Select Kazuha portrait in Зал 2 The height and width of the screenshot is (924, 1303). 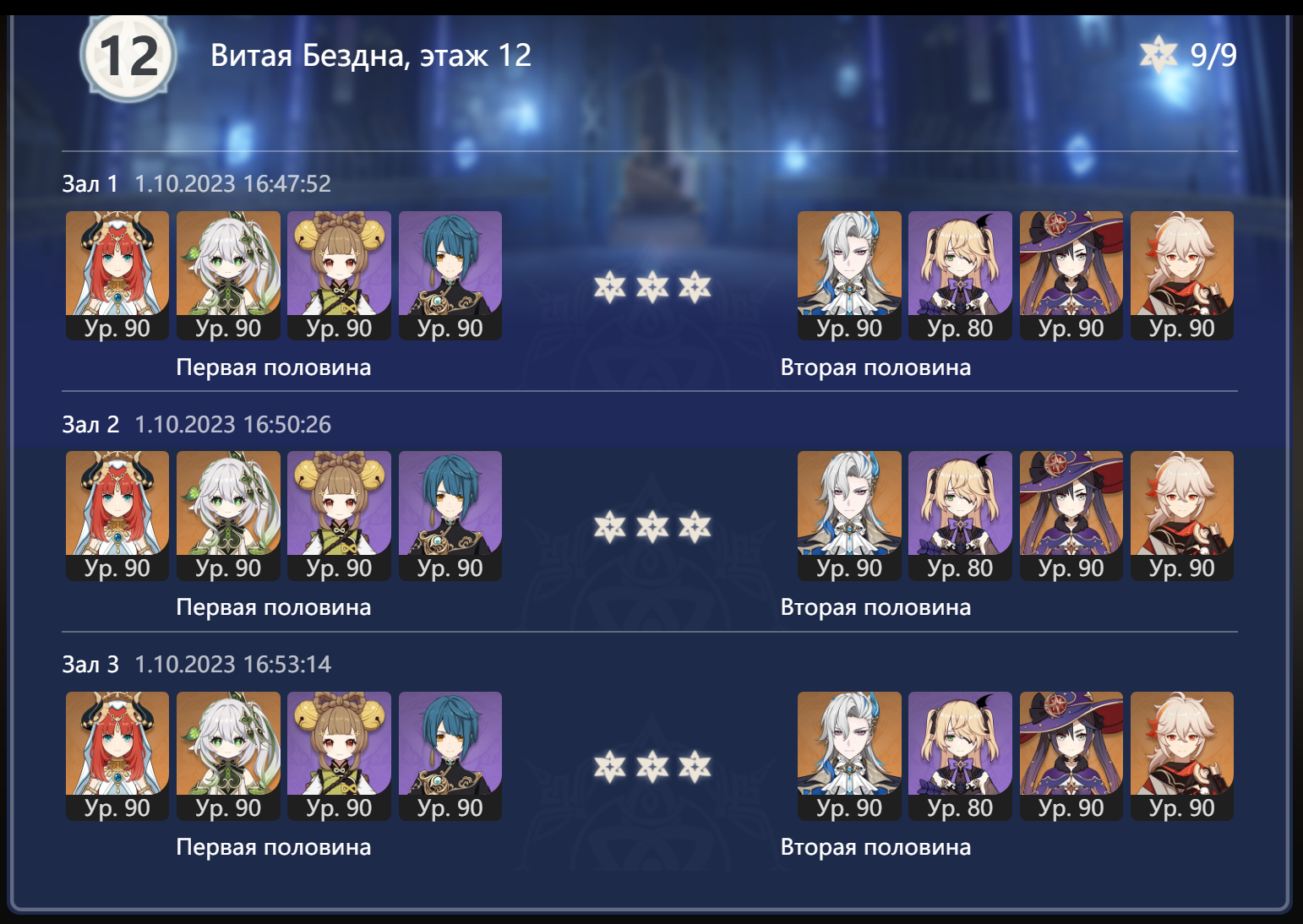[x=1182, y=515]
